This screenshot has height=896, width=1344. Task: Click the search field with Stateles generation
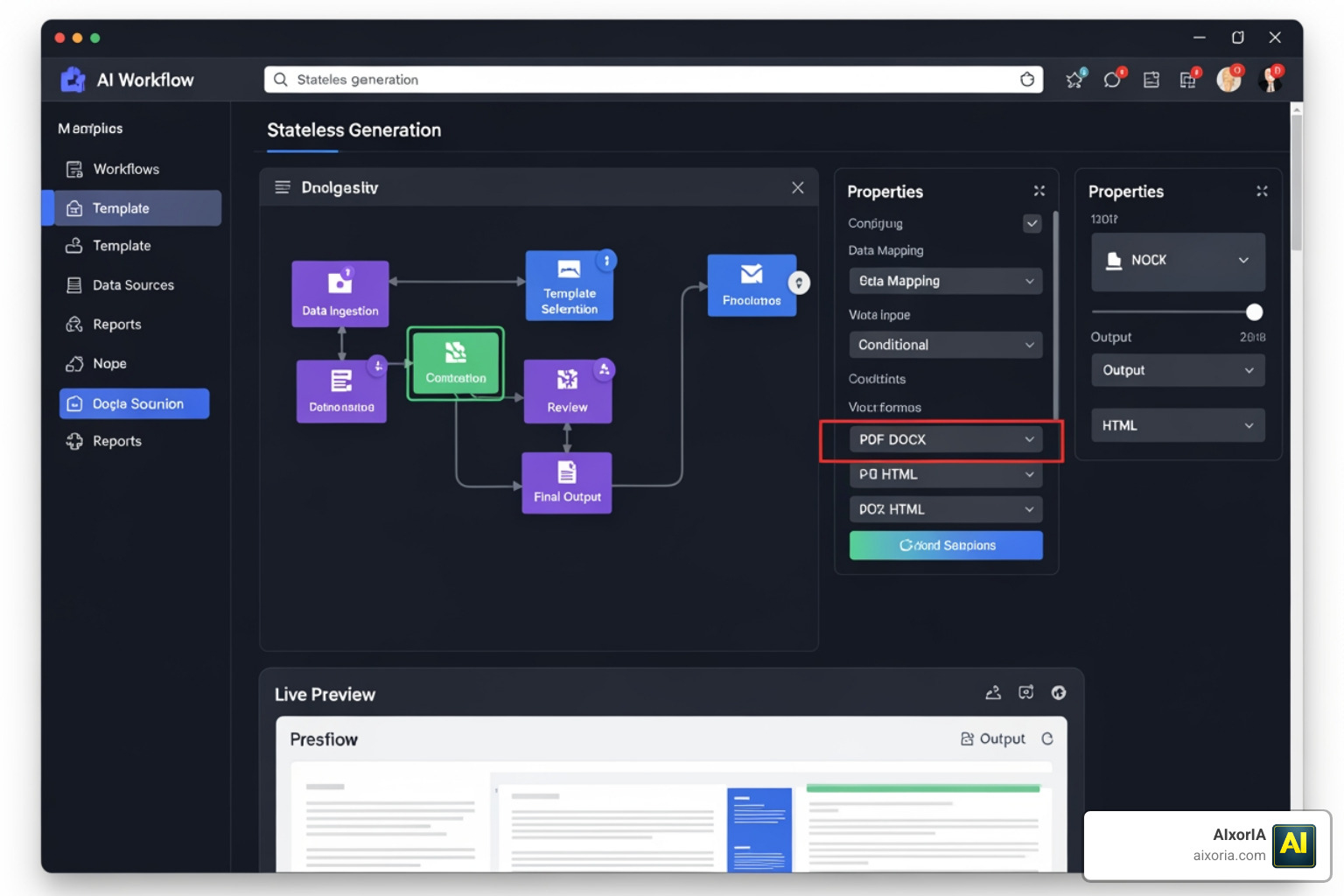[654, 80]
